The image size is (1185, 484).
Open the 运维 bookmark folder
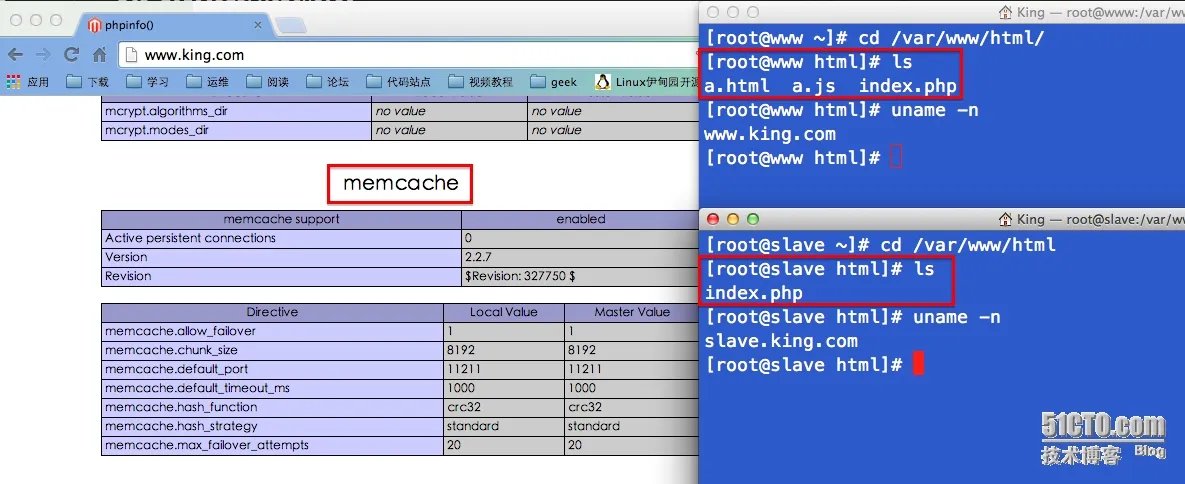pyautogui.click(x=207, y=82)
